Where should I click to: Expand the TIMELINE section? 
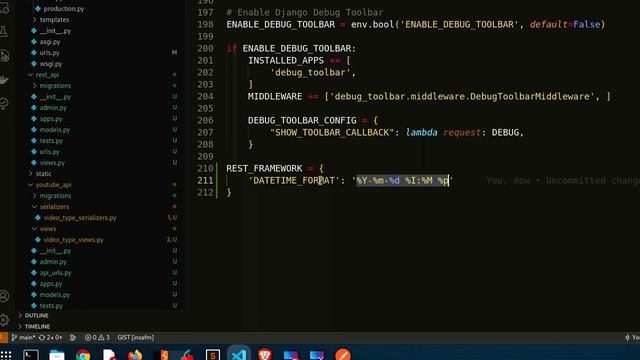coord(37,327)
